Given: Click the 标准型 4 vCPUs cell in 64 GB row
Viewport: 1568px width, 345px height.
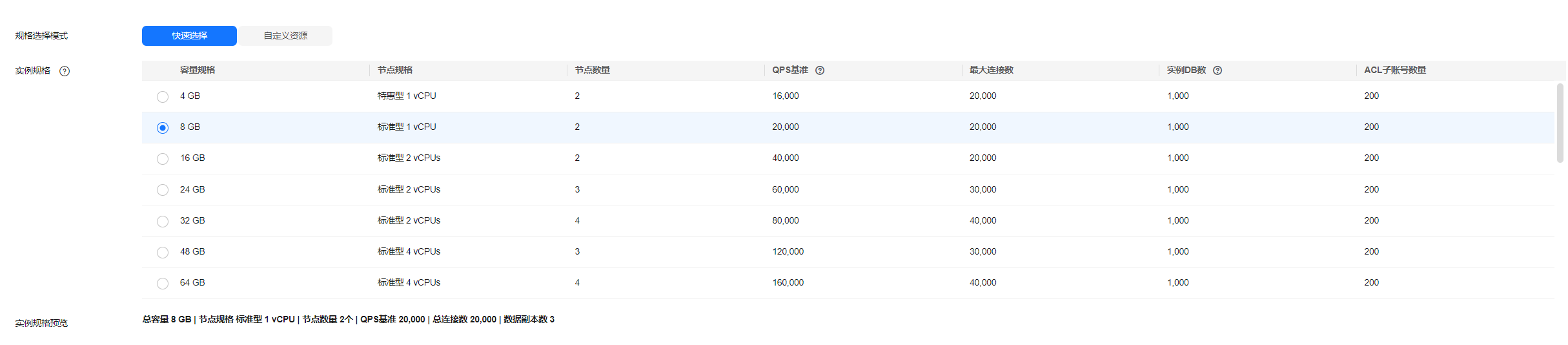Looking at the screenshot, I should [x=409, y=282].
